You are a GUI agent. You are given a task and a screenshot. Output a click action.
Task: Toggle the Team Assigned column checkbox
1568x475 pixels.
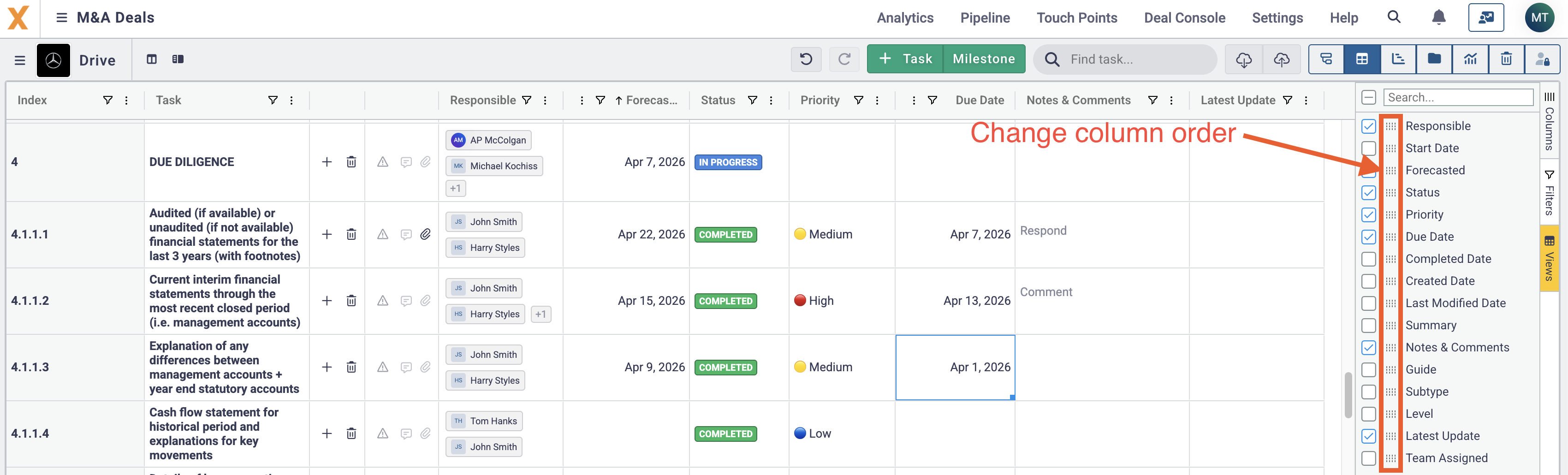coord(1368,458)
